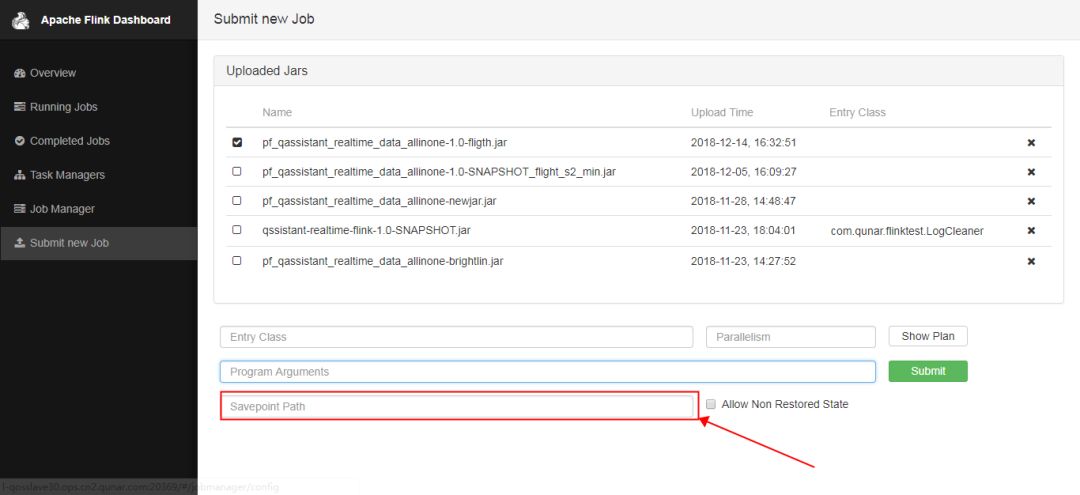Check the qssistant-realtime-flink-1.0-SNAPSHOT.jar checkbox

tap(237, 230)
